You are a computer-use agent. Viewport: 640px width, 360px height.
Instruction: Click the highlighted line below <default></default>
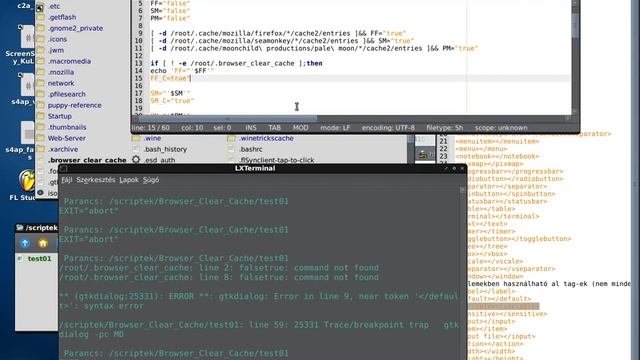click(x=502, y=307)
